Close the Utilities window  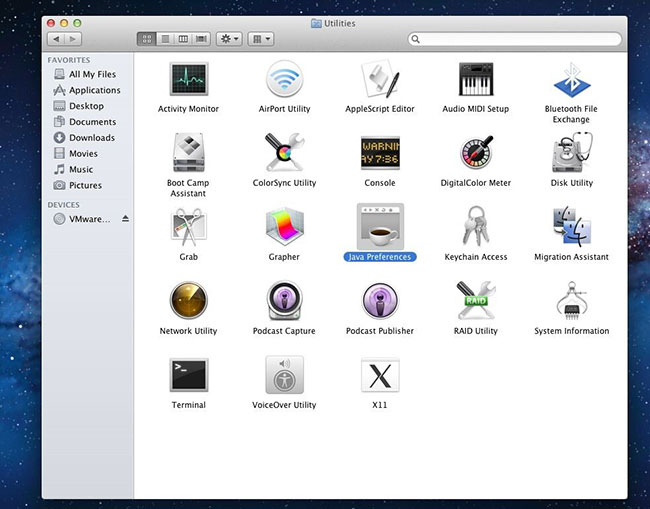tap(51, 23)
